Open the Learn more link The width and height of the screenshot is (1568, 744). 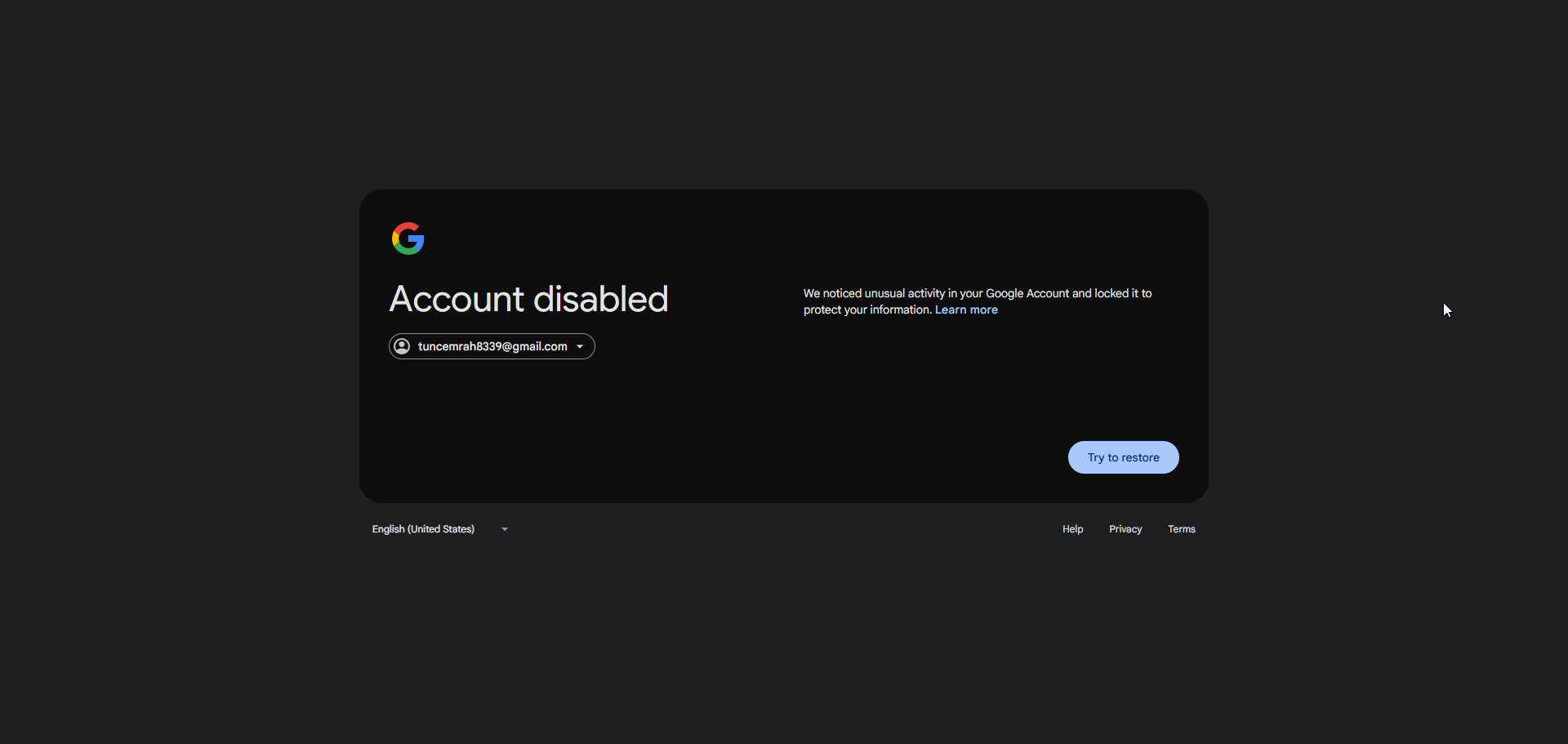(966, 310)
